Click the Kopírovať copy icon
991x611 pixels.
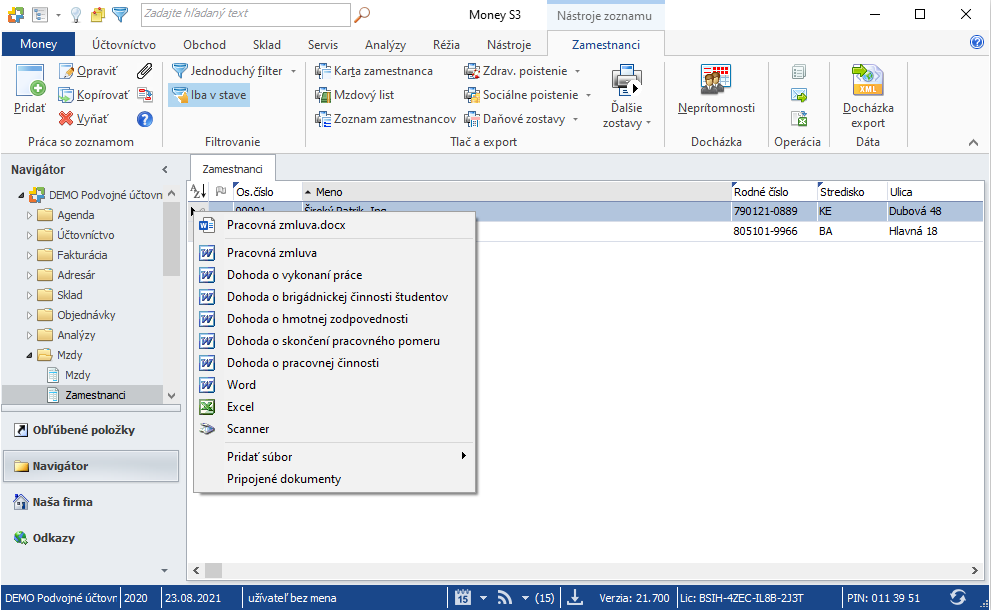(x=66, y=95)
